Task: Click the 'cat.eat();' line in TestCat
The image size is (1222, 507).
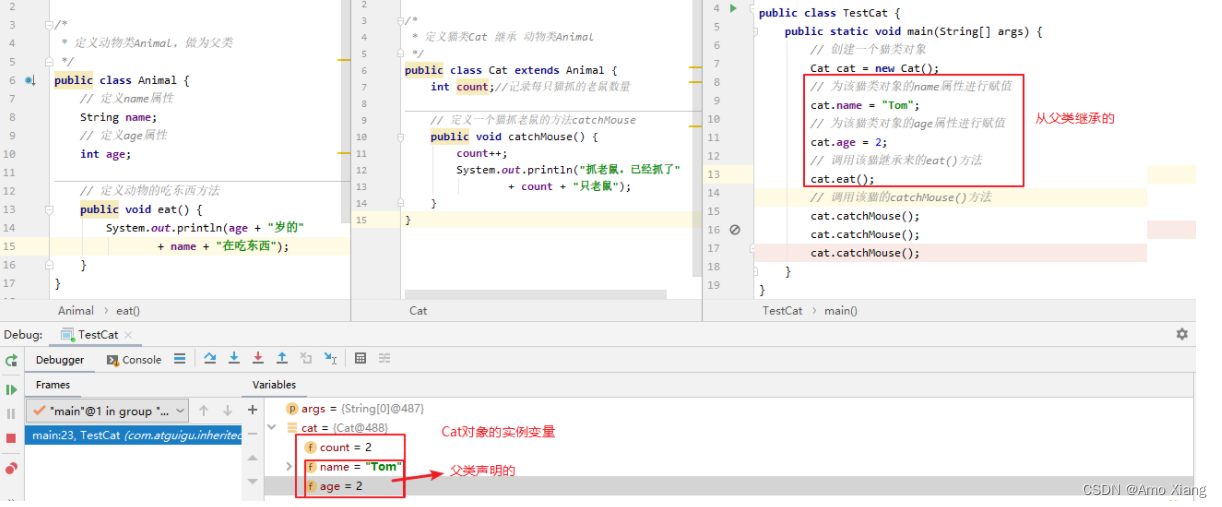Action: pyautogui.click(x=842, y=179)
